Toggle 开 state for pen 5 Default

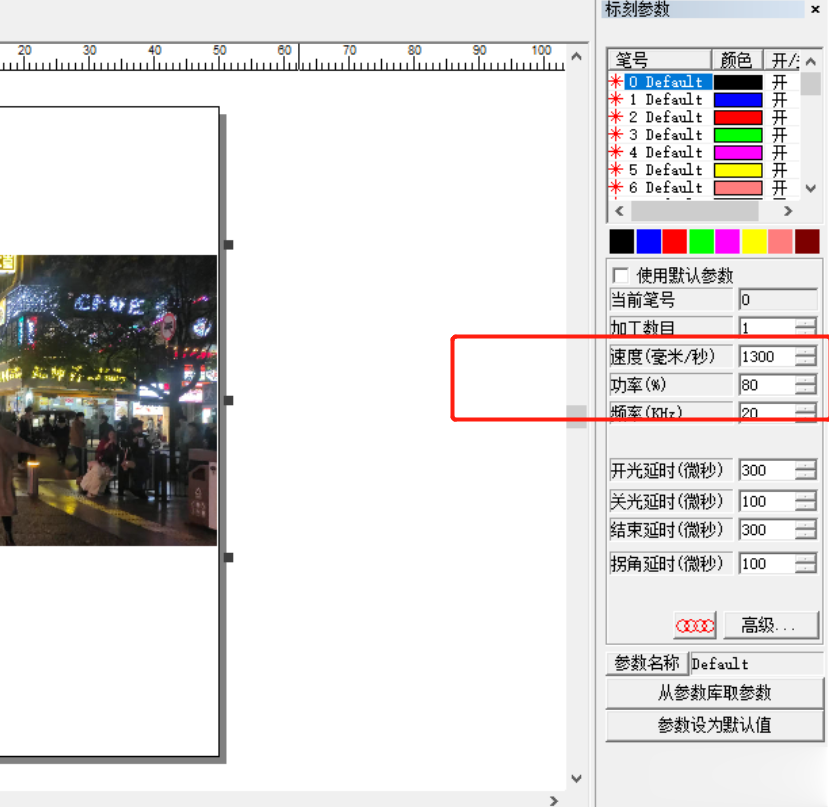tap(780, 170)
